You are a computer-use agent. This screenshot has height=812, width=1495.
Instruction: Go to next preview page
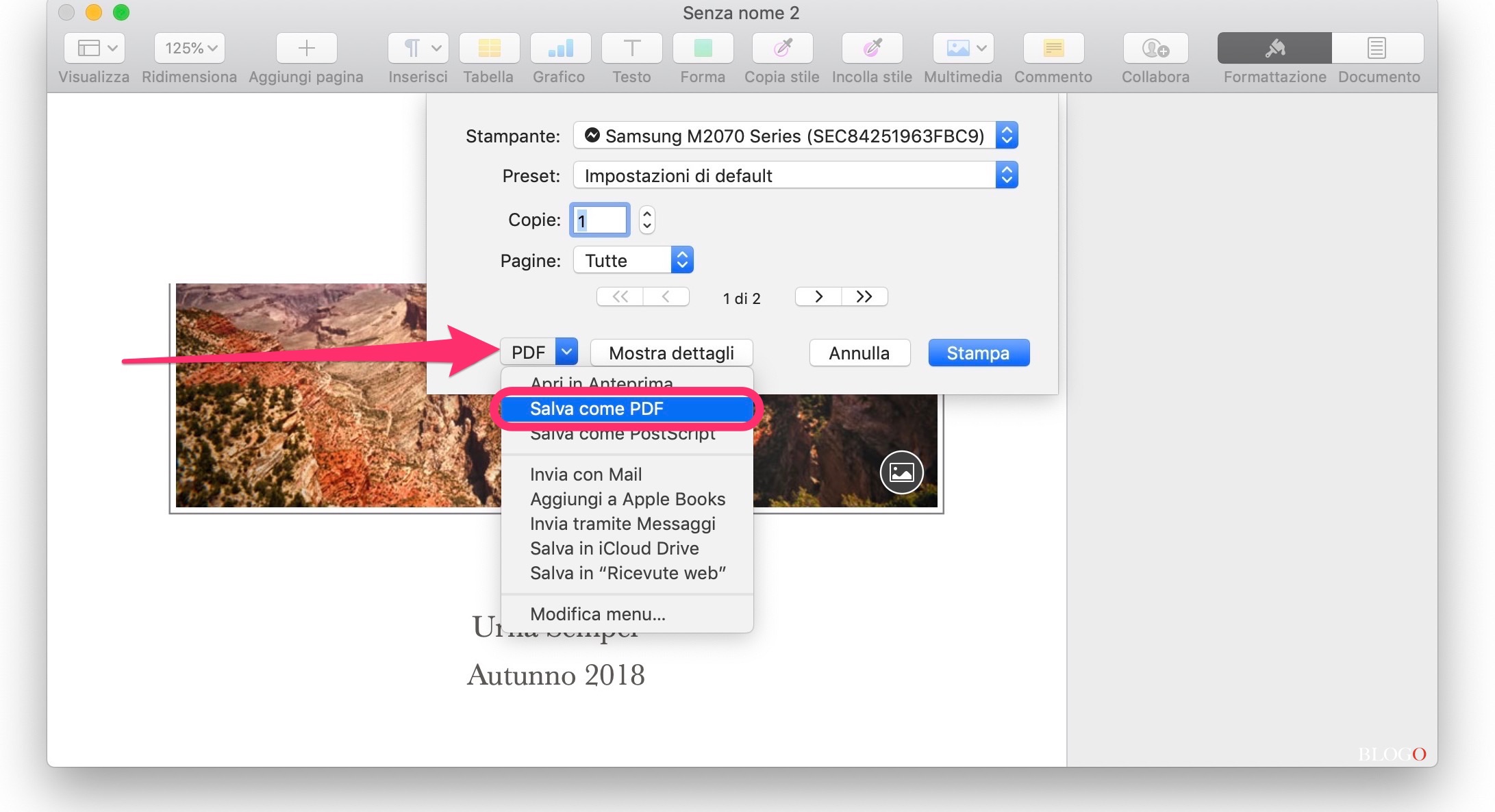(x=818, y=296)
